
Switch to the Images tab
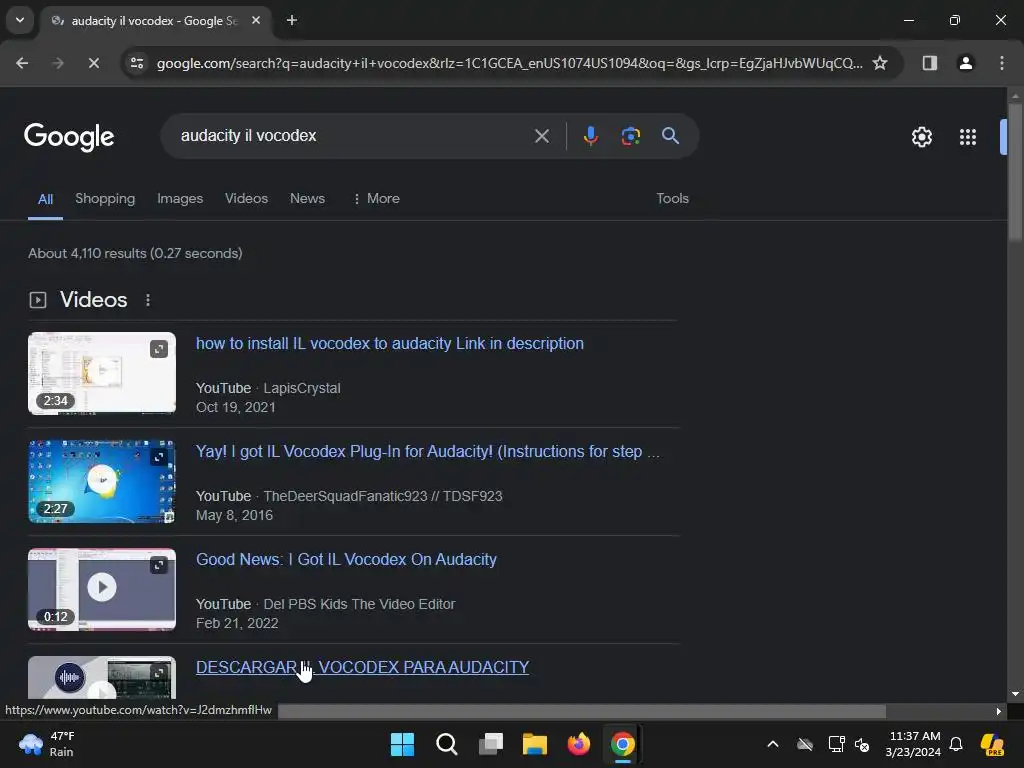(180, 199)
